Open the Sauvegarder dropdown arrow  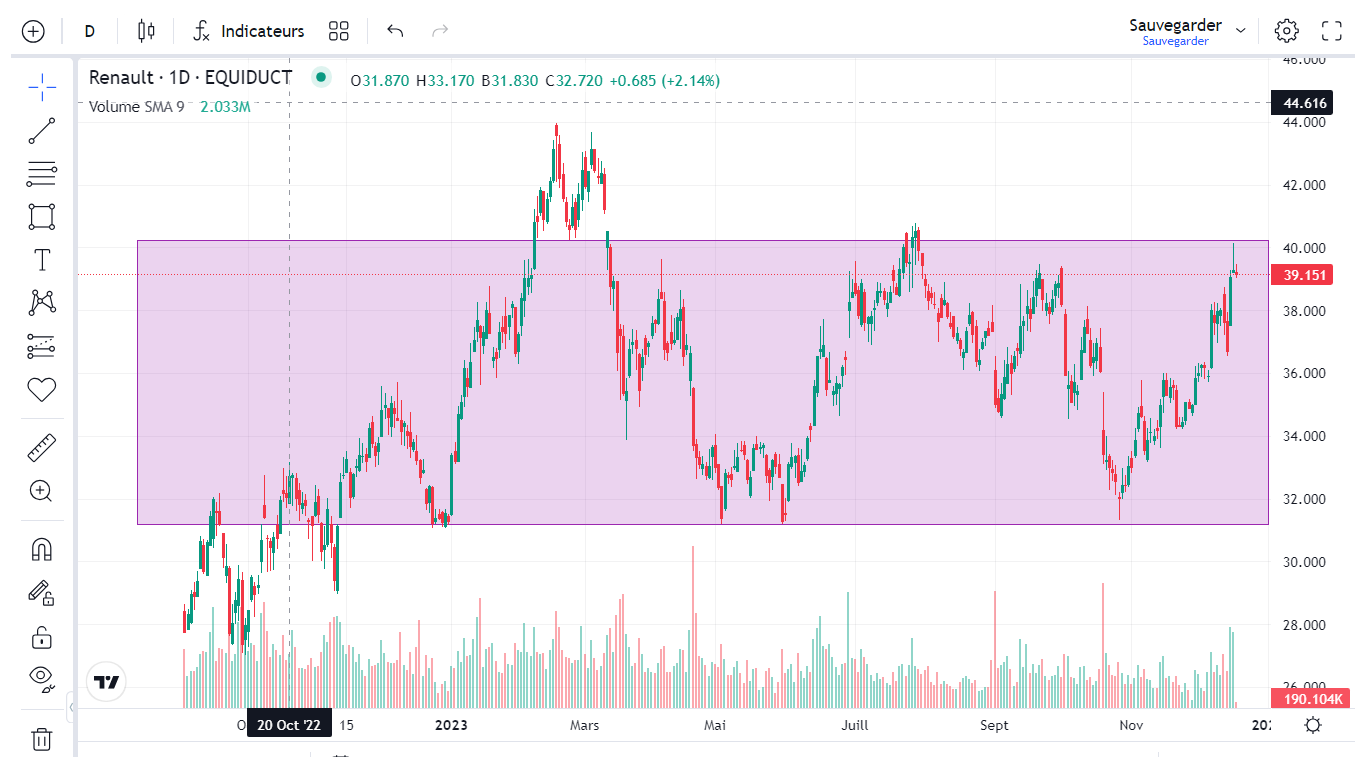1241,31
